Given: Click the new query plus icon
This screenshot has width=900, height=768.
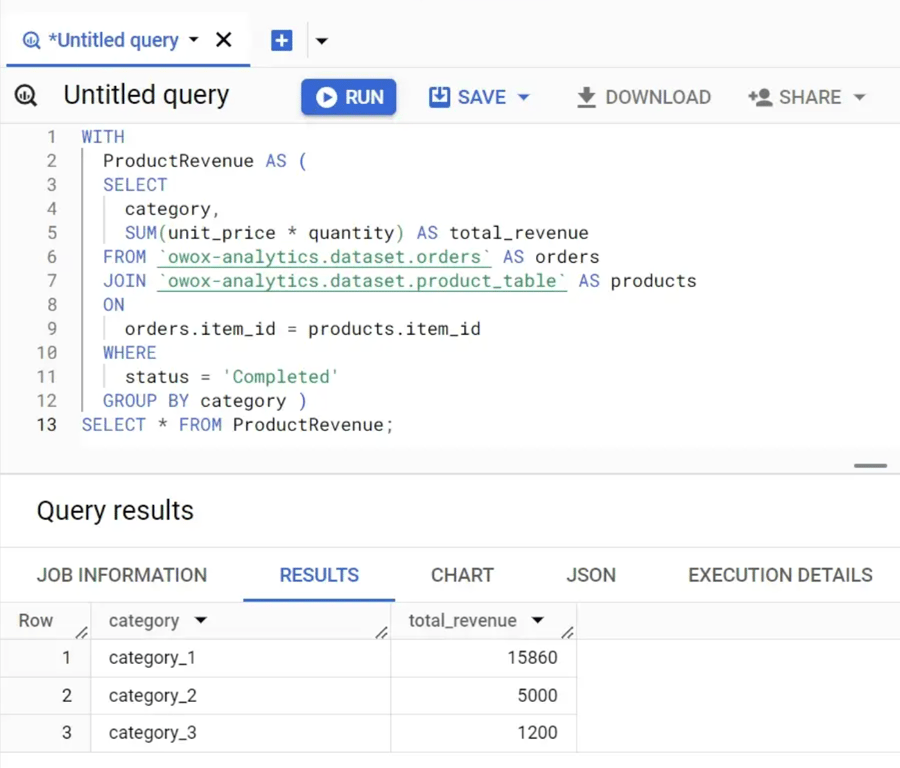Looking at the screenshot, I should point(281,40).
